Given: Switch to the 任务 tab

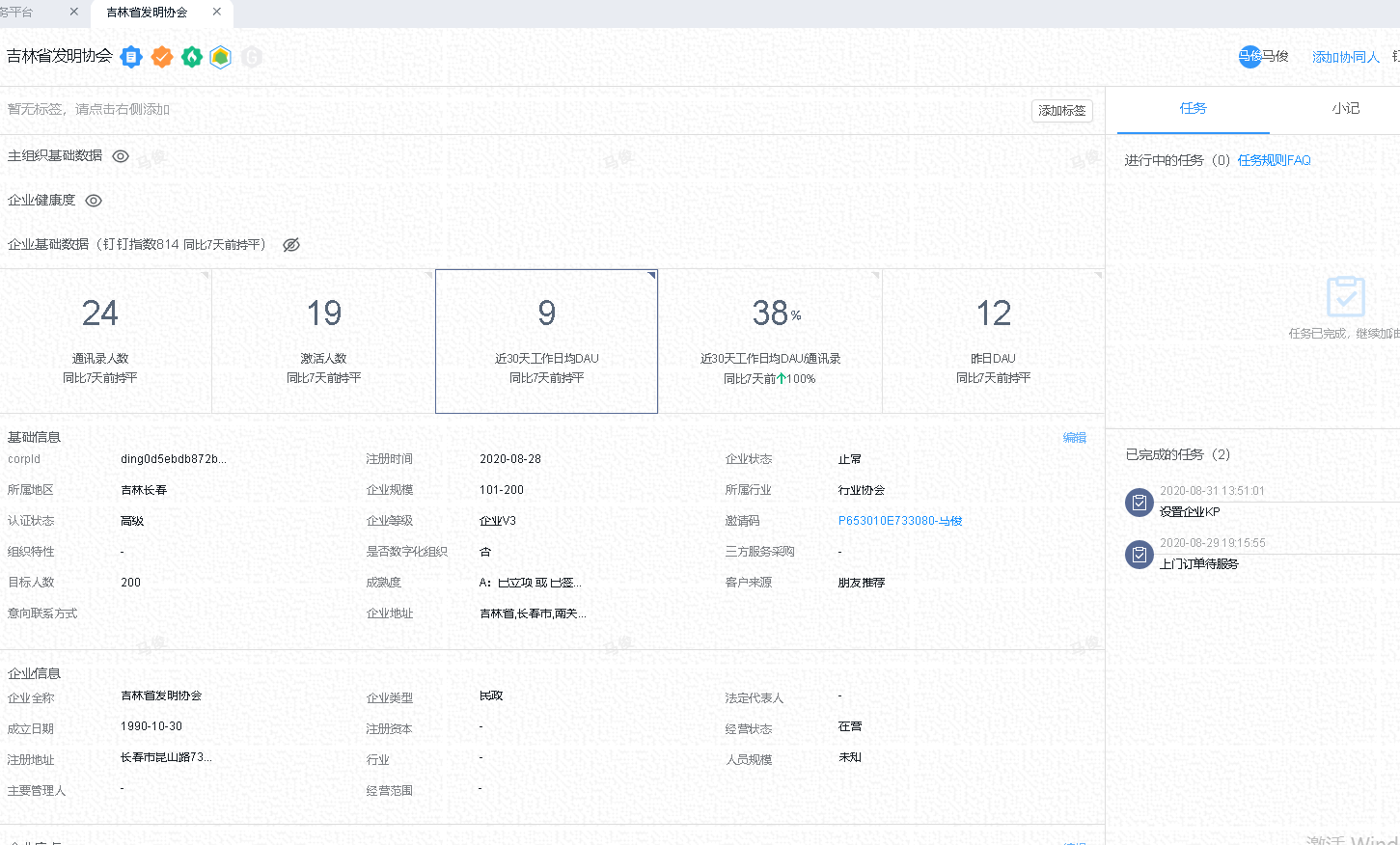Looking at the screenshot, I should click(x=1194, y=109).
